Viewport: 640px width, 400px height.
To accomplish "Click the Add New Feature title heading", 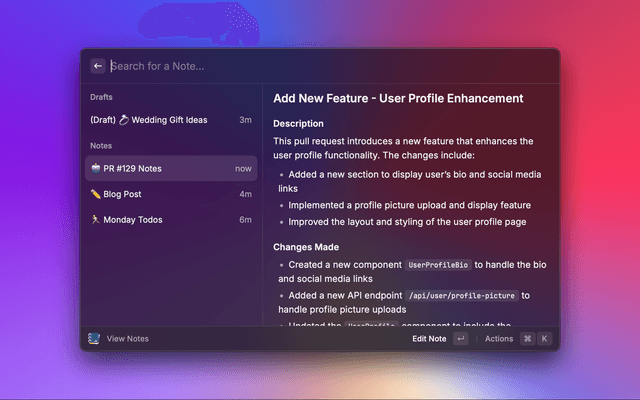I will click(x=398, y=98).
